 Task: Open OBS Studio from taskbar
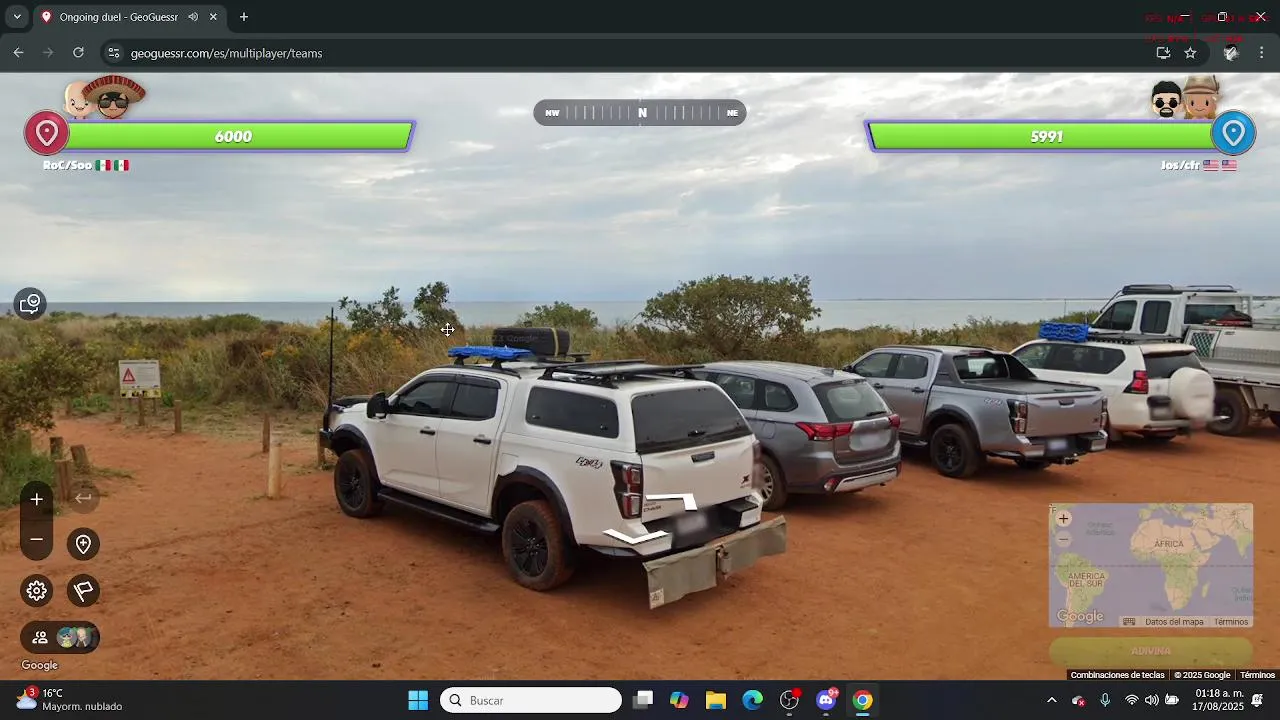(789, 700)
